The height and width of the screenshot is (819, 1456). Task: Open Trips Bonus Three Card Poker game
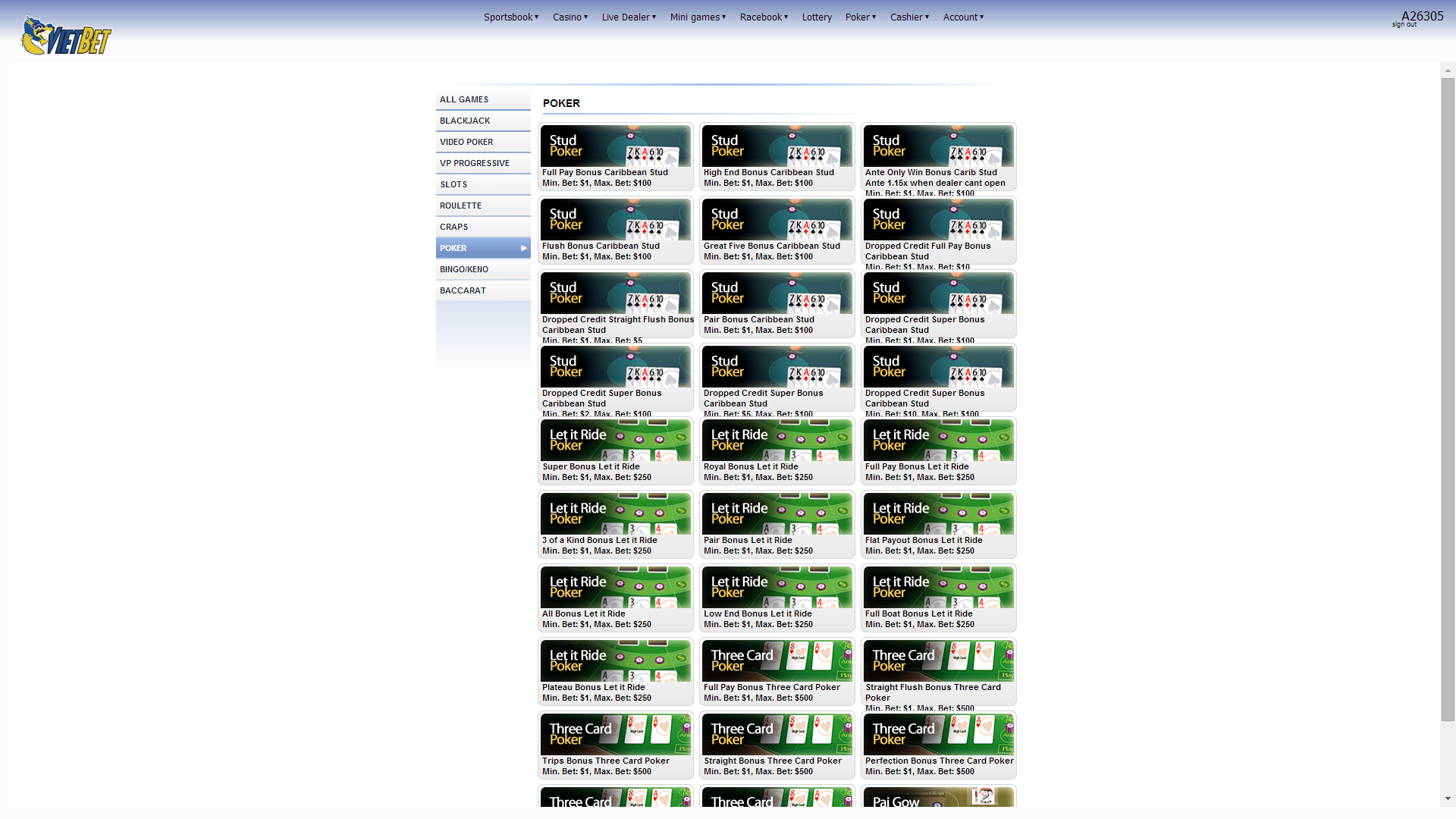(x=615, y=735)
